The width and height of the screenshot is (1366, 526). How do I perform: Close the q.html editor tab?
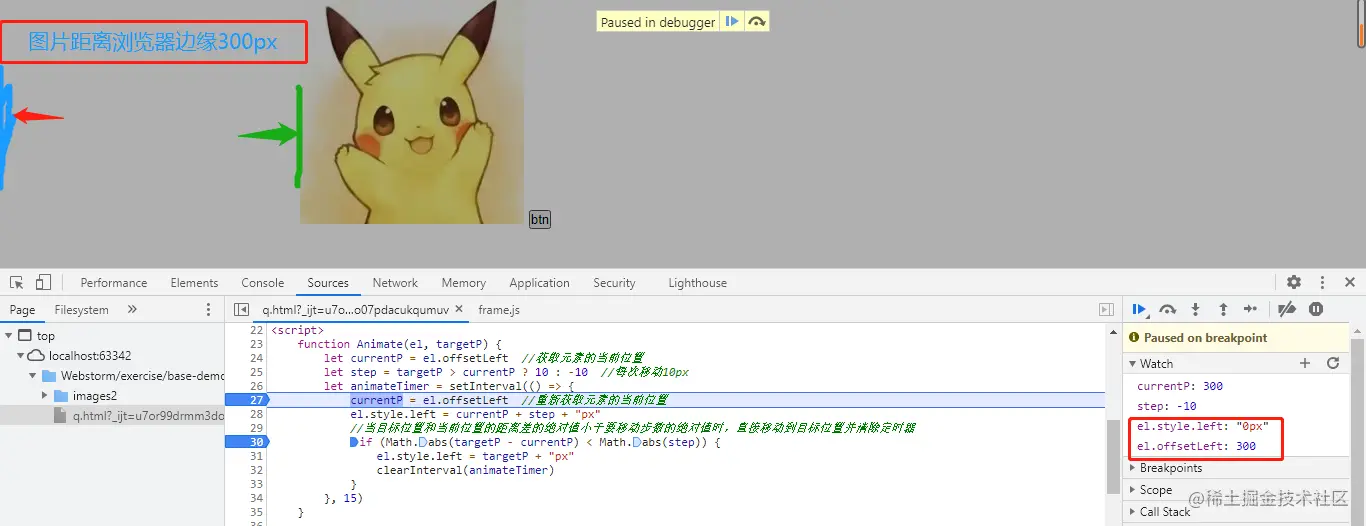pos(459,310)
